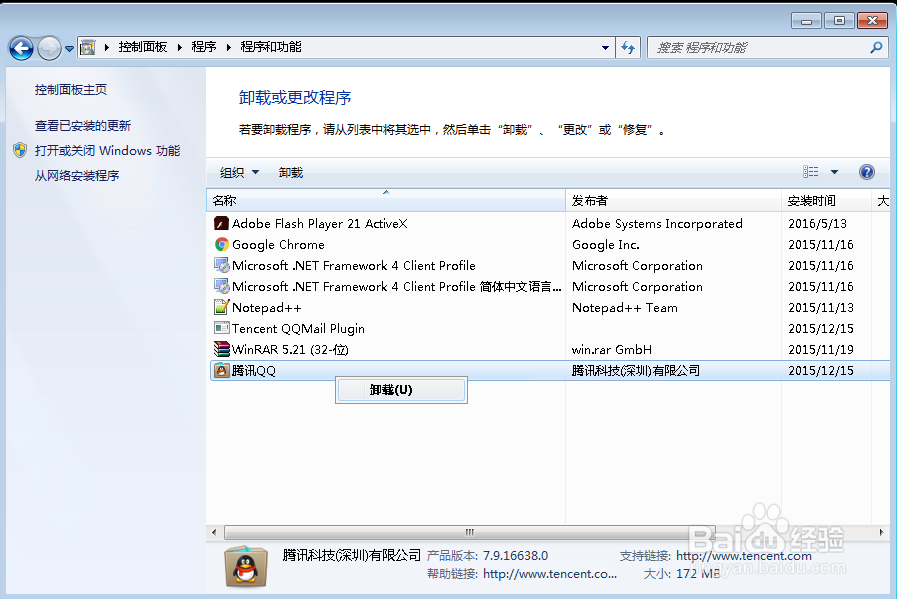Click the horizontal scrollbar right arrow
The width and height of the screenshot is (897, 599).
pyautogui.click(x=882, y=532)
